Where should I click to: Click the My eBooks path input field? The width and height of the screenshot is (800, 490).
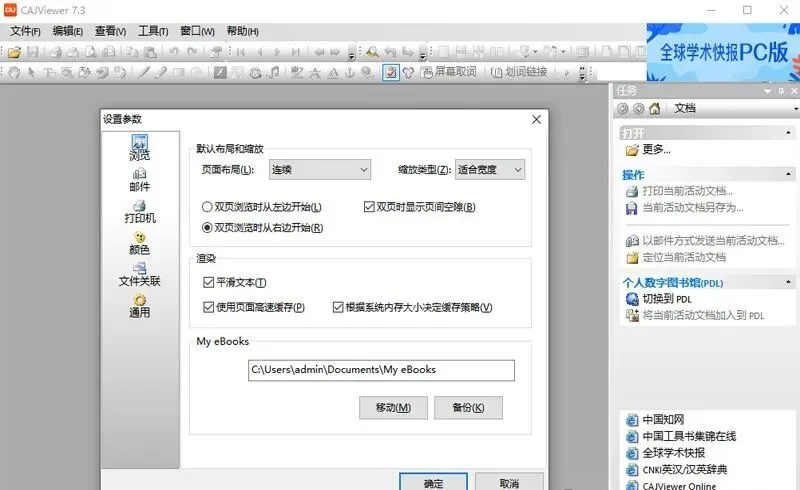[x=382, y=371]
